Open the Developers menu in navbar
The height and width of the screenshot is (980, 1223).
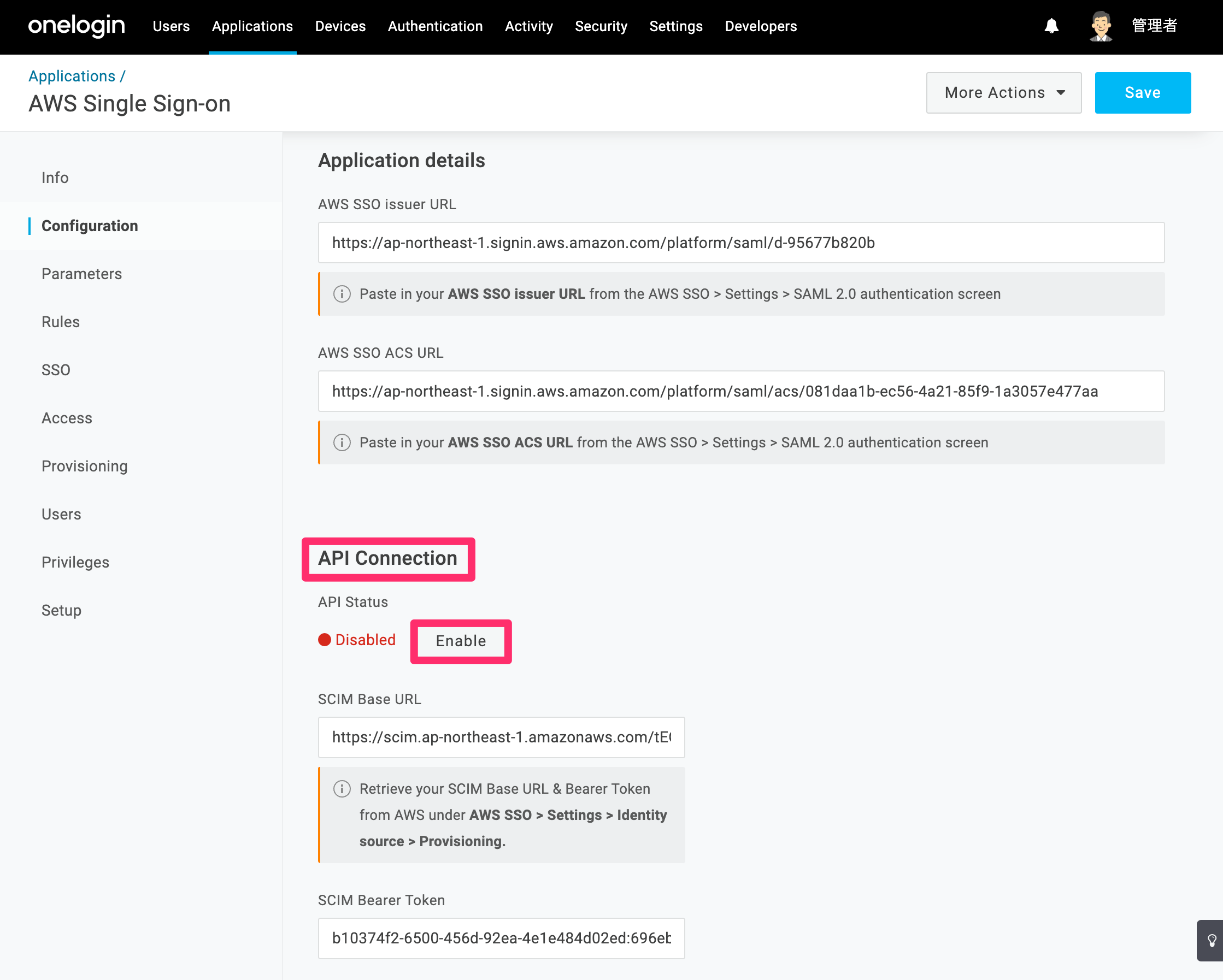point(761,26)
